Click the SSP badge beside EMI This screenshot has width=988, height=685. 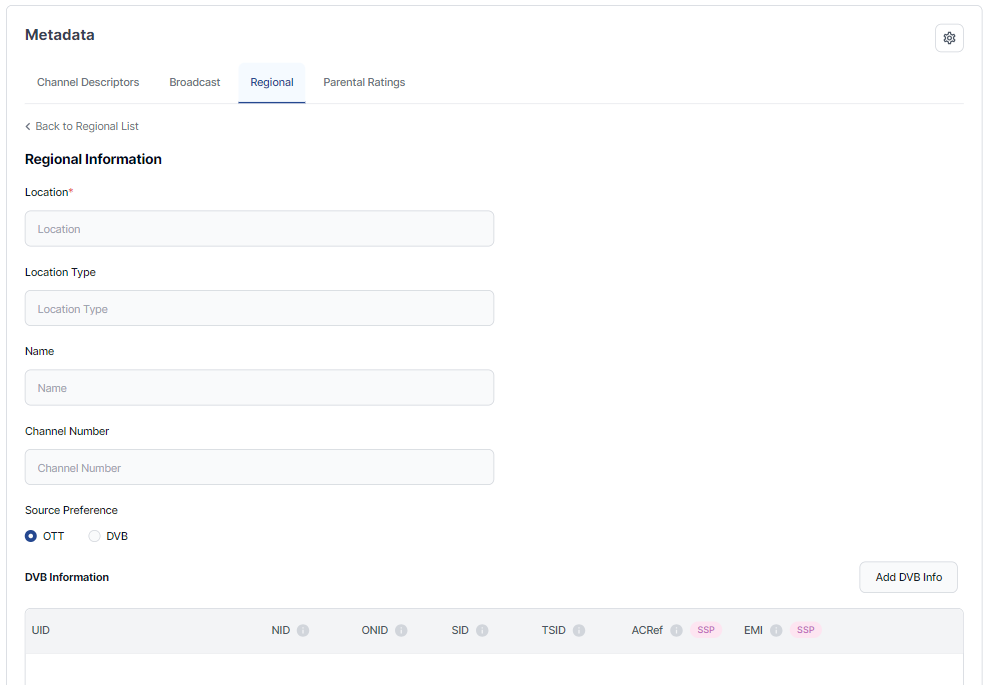(805, 630)
